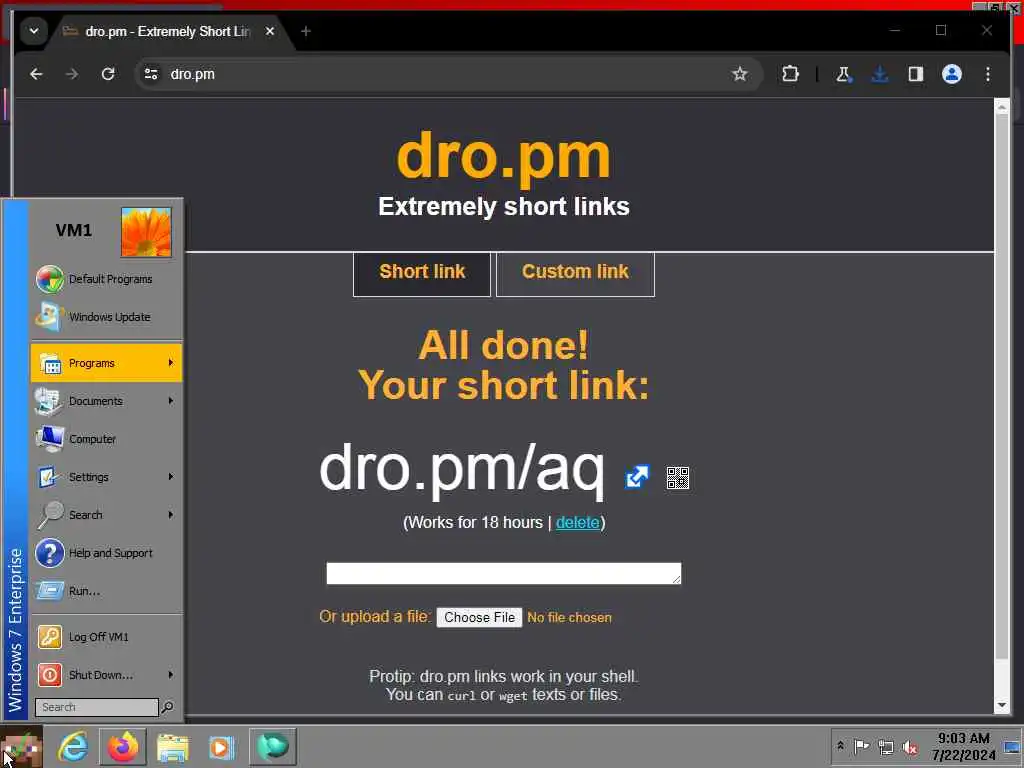Image resolution: width=1024 pixels, height=768 pixels.
Task: Open the clock showing 9:03 AM
Action: (963, 746)
